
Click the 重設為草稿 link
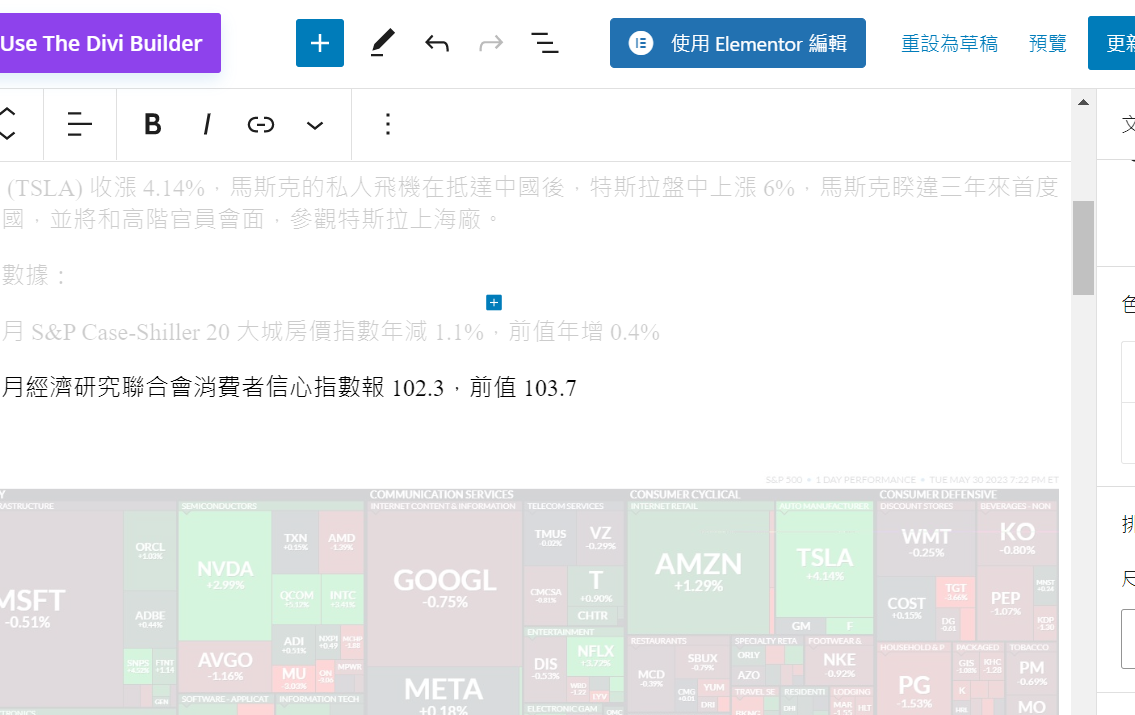pyautogui.click(x=949, y=44)
